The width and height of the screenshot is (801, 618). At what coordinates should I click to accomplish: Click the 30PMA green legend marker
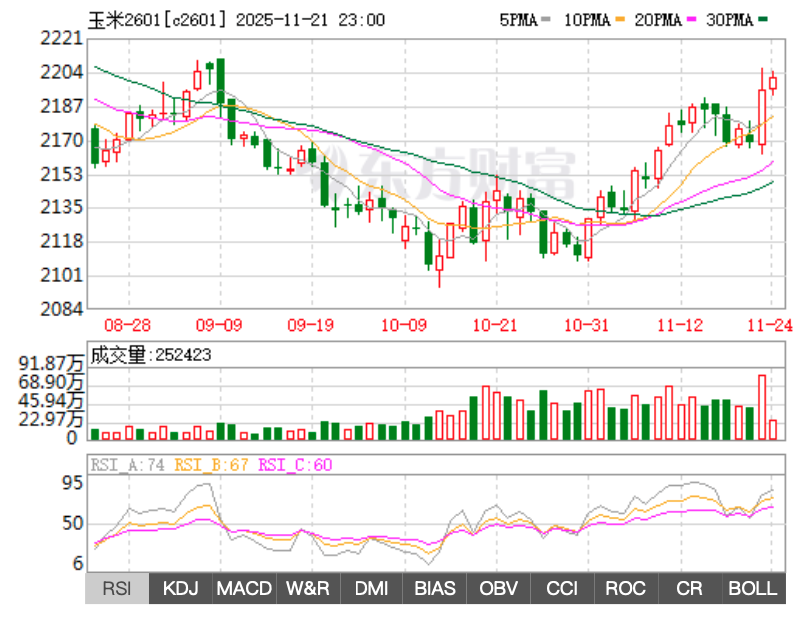tap(765, 20)
